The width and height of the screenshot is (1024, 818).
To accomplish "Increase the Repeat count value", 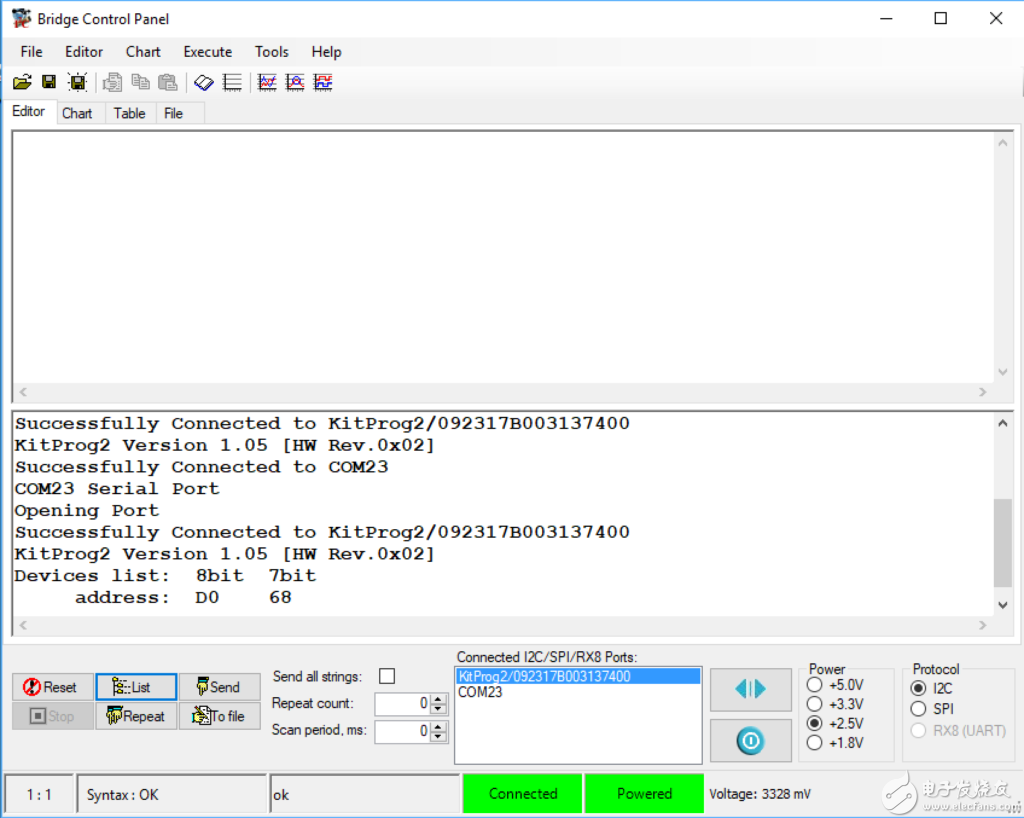I will coord(439,699).
